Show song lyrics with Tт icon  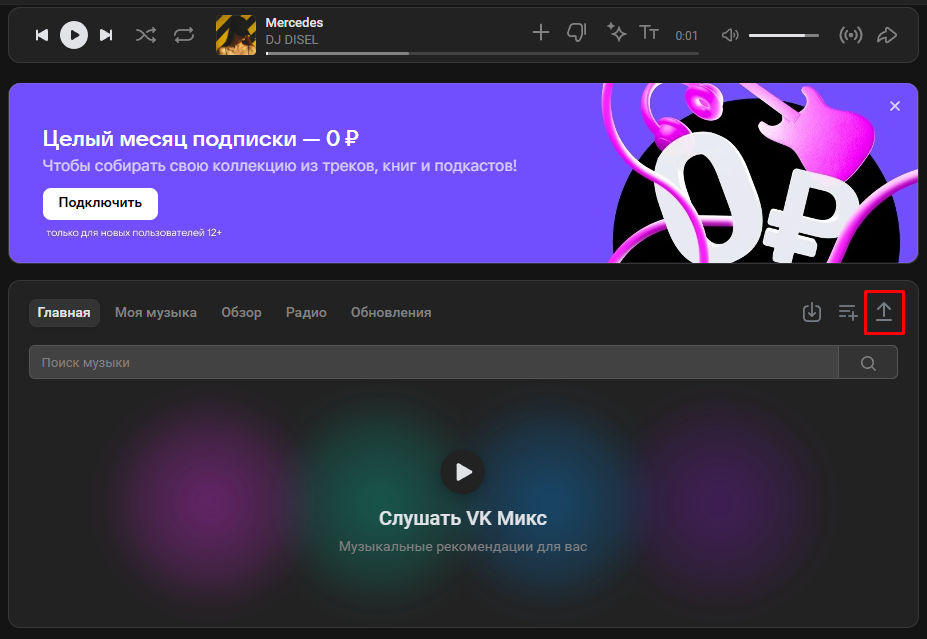click(x=649, y=33)
